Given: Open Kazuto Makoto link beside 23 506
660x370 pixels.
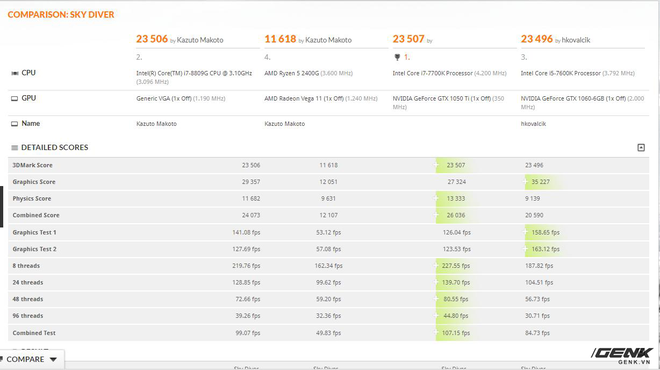Looking at the screenshot, I should click(200, 40).
